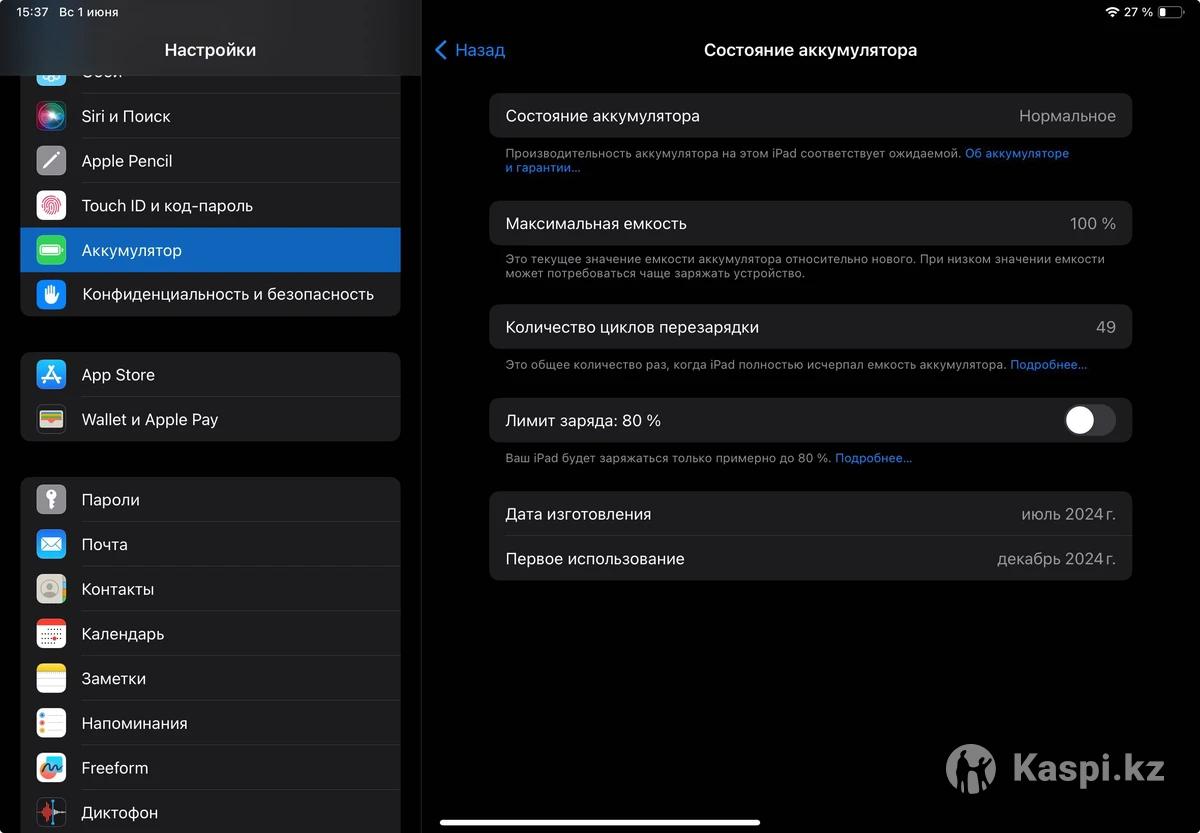This screenshot has width=1200, height=833.
Task: Open Напоминания settings row
Action: 210,723
